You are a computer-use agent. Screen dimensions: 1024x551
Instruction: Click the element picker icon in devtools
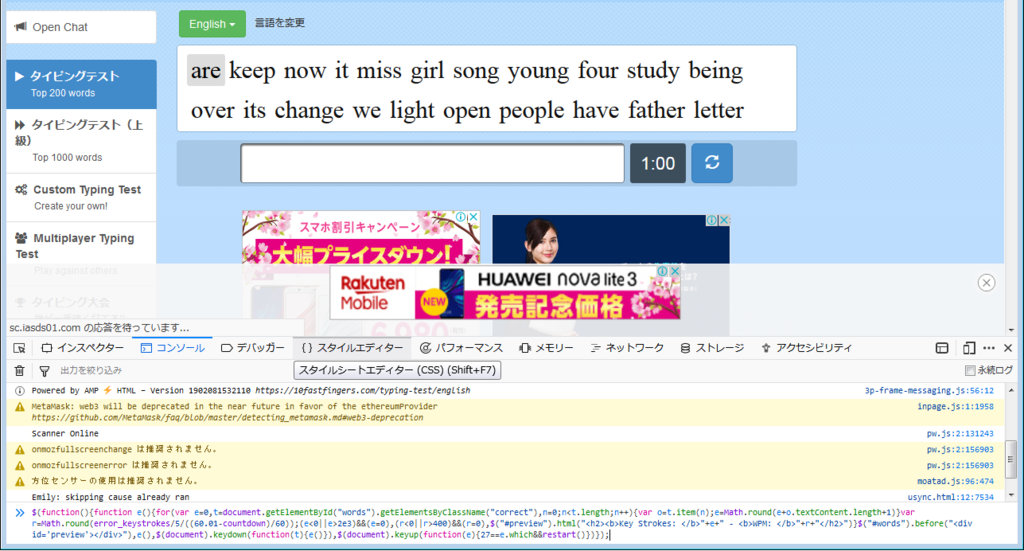(x=19, y=348)
